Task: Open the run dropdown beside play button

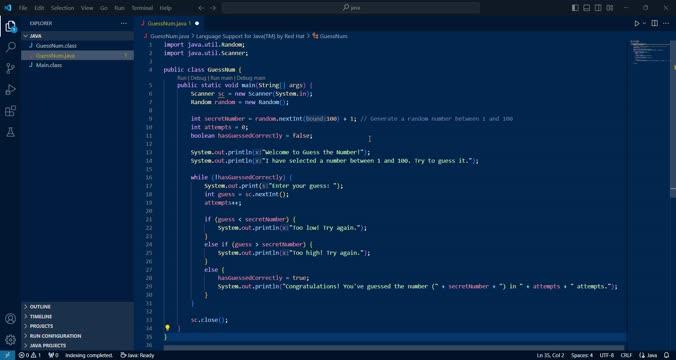Action: point(645,23)
